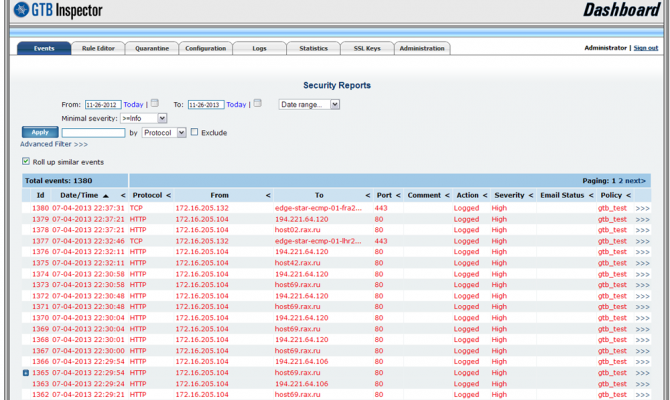Click the next> paging link
This screenshot has width=670, height=400.
point(635,181)
